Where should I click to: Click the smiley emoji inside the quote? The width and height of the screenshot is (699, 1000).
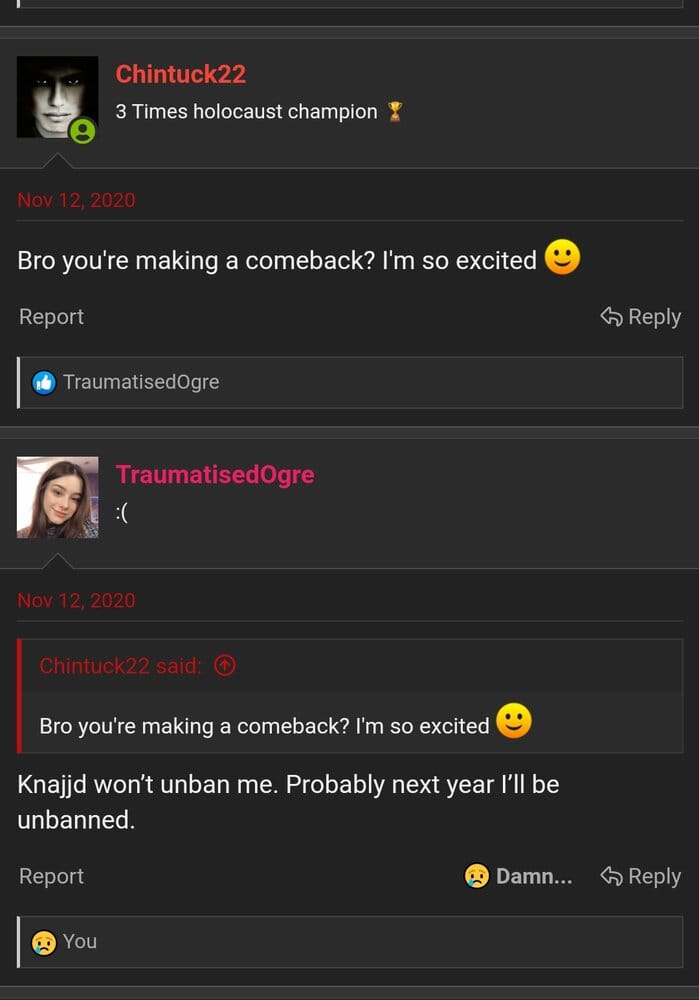pos(514,722)
